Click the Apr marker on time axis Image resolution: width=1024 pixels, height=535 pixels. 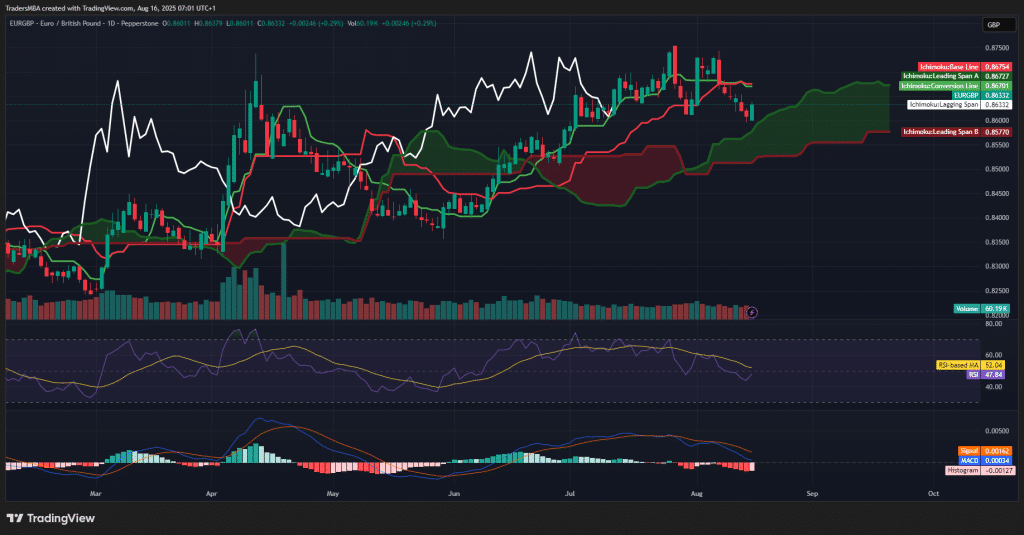pyautogui.click(x=212, y=493)
